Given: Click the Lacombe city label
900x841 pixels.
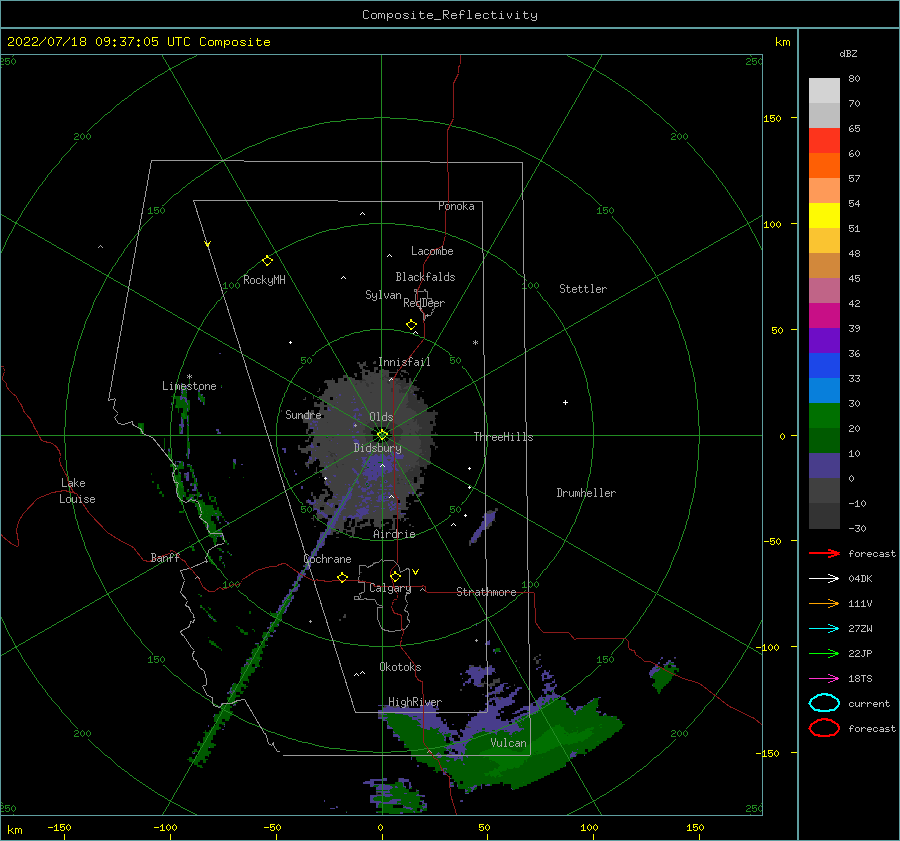Looking at the screenshot, I should (432, 251).
